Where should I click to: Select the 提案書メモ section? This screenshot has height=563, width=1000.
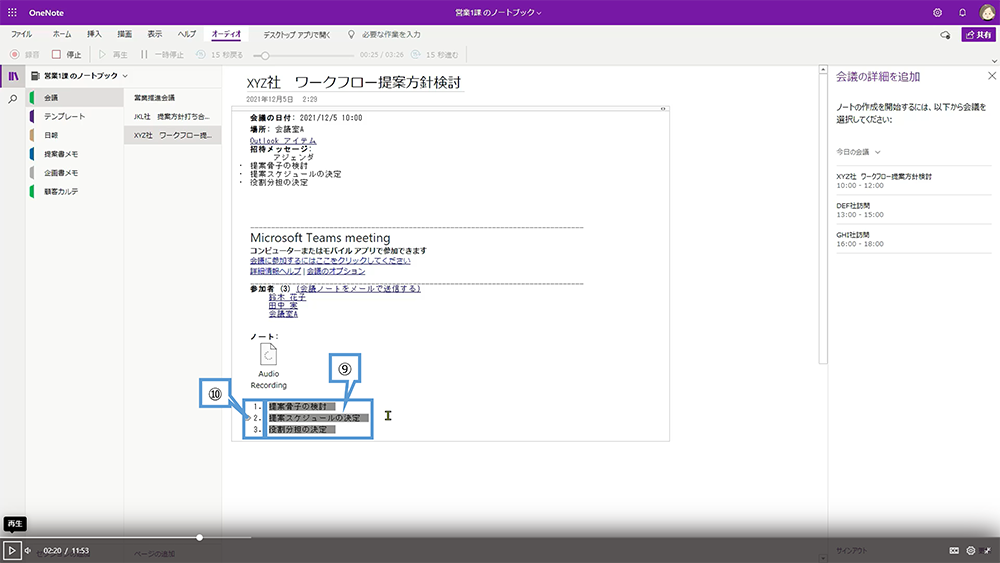point(76,154)
